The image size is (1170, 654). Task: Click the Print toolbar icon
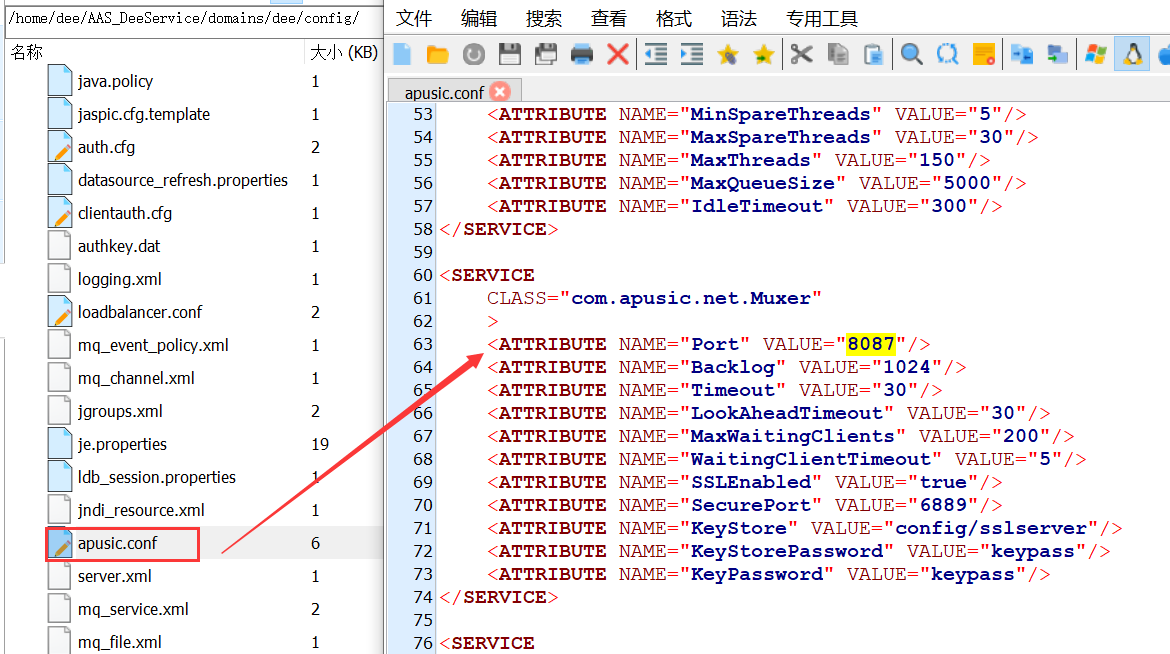[582, 54]
